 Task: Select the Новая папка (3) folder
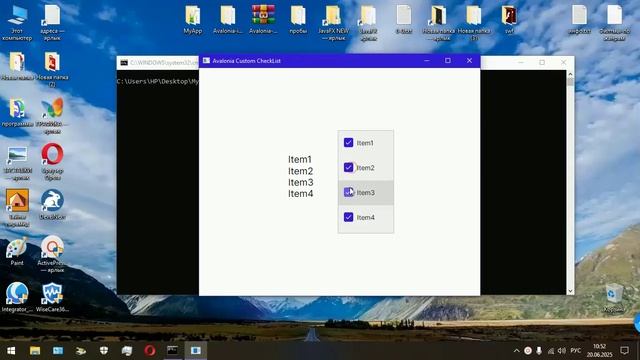[x=474, y=23]
